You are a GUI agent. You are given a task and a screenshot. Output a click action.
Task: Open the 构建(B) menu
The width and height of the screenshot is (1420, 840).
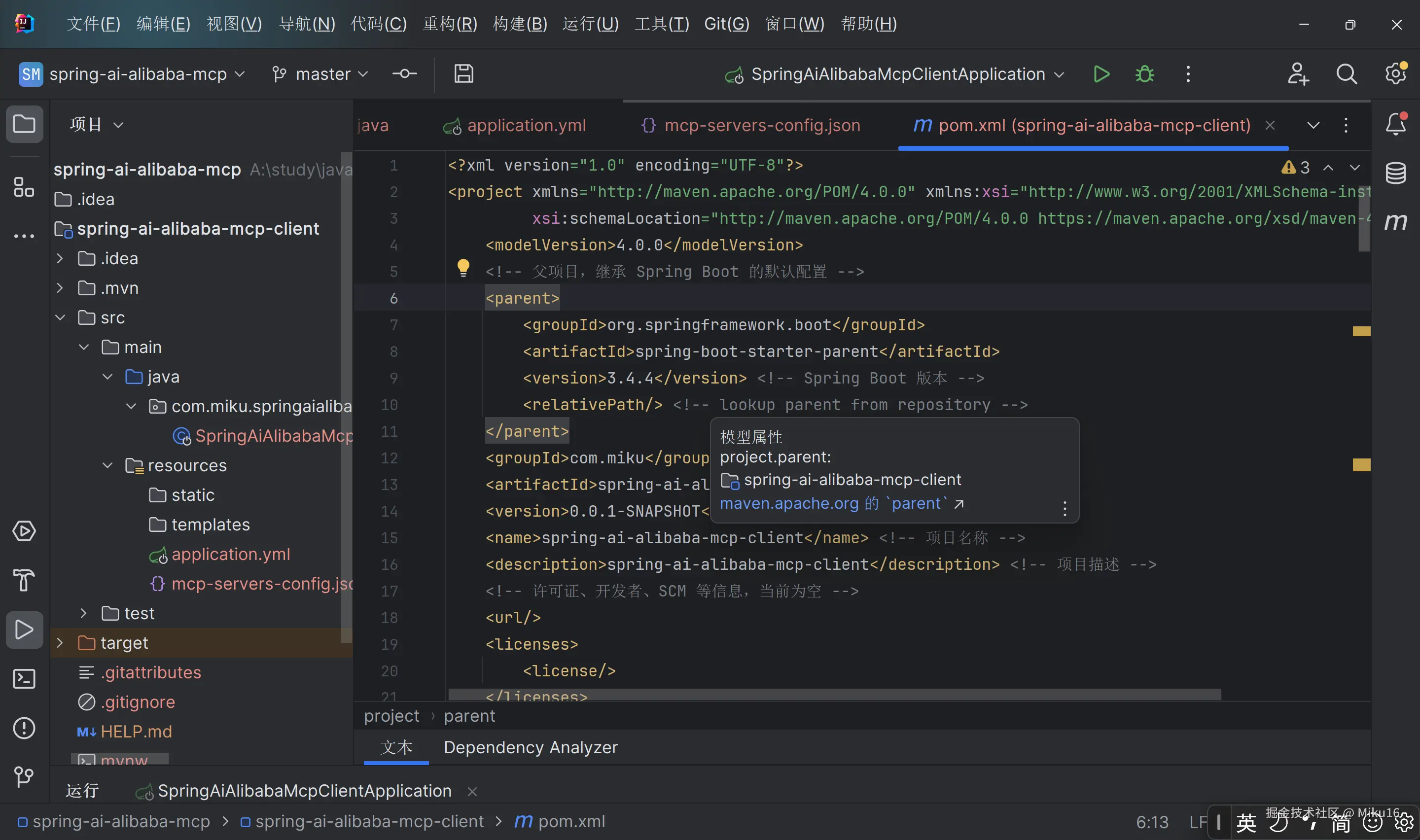(x=520, y=24)
